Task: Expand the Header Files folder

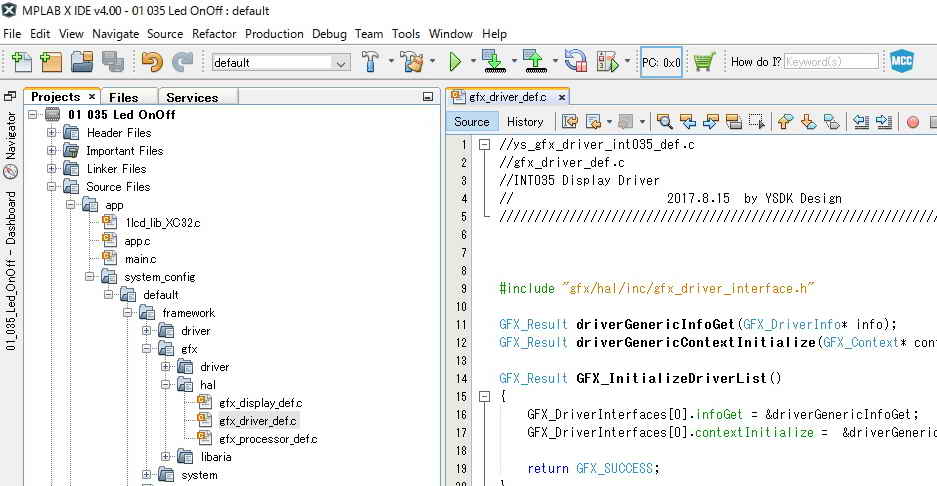Action: tap(52, 133)
